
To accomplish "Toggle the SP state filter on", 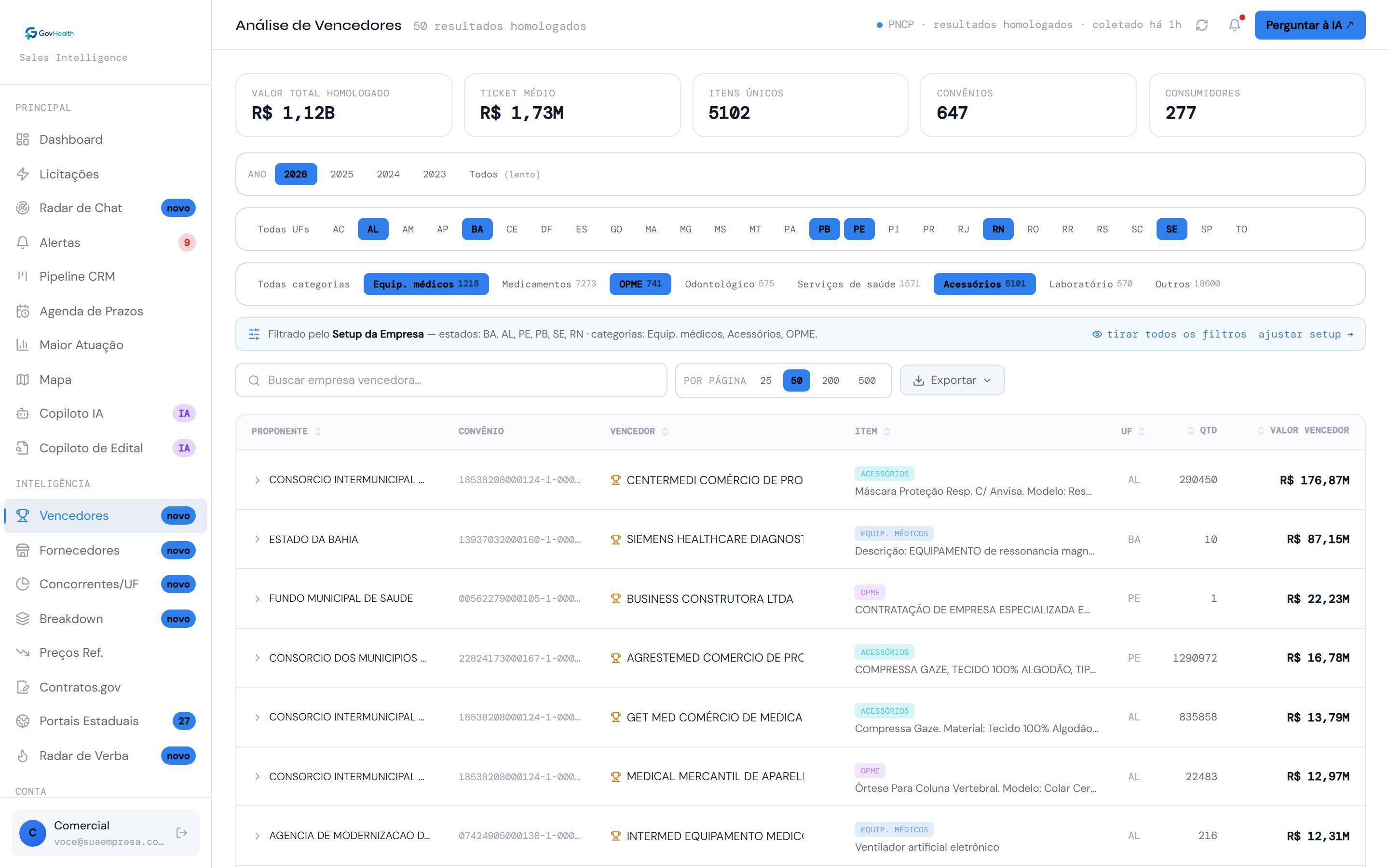I will tap(1207, 229).
